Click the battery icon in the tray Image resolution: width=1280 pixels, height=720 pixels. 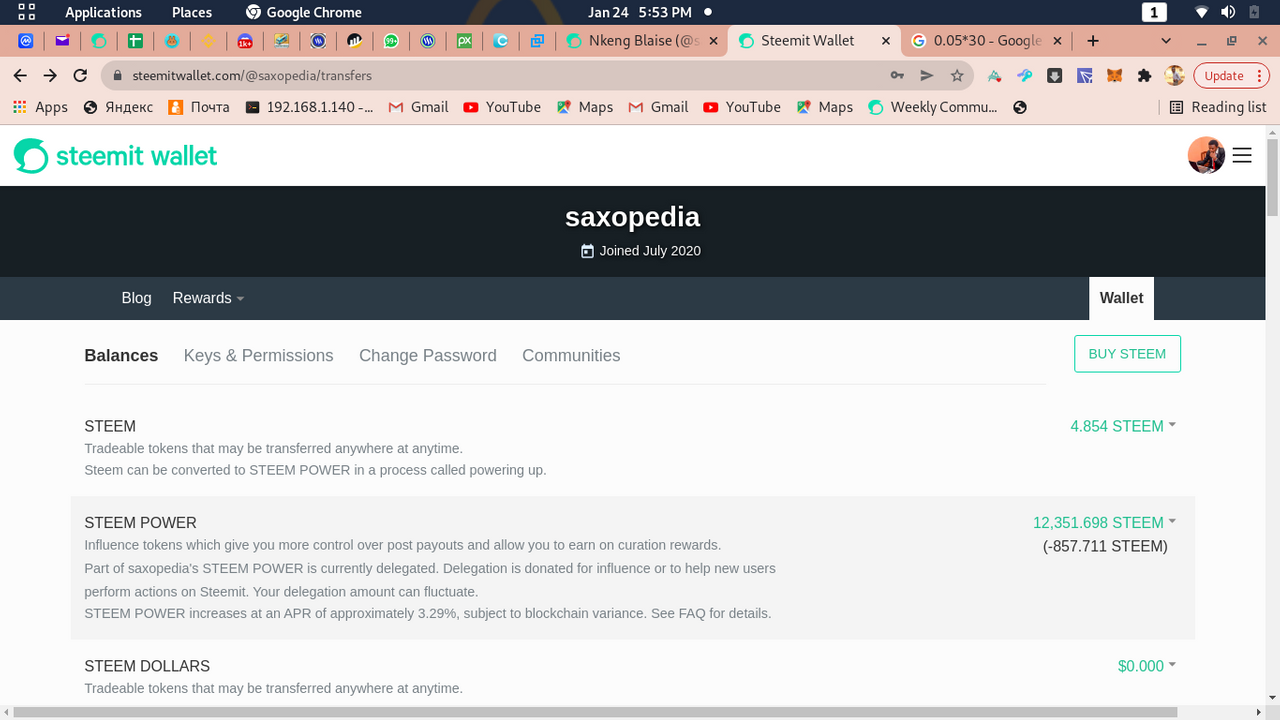[1254, 12]
